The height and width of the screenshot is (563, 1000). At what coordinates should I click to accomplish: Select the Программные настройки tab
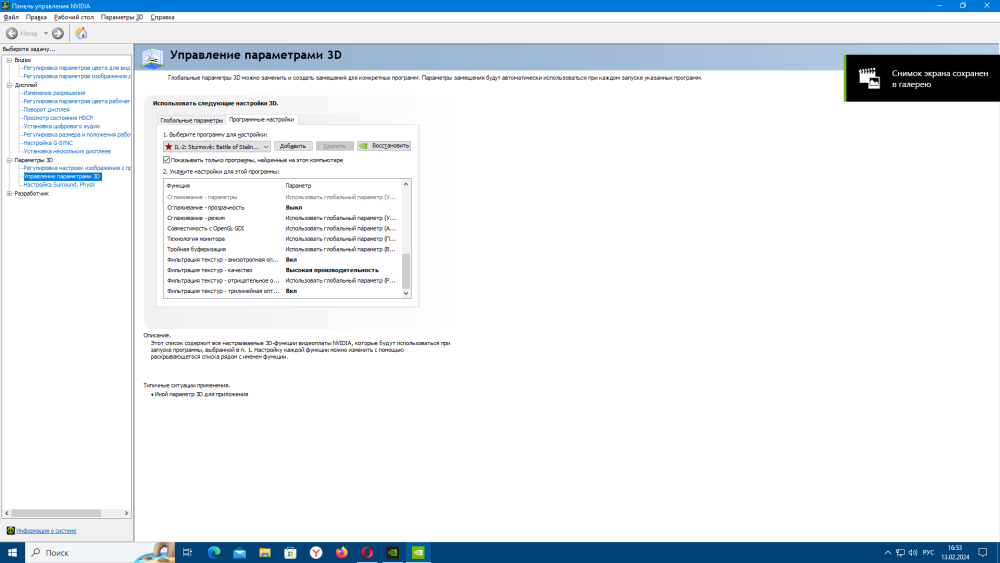(261, 119)
